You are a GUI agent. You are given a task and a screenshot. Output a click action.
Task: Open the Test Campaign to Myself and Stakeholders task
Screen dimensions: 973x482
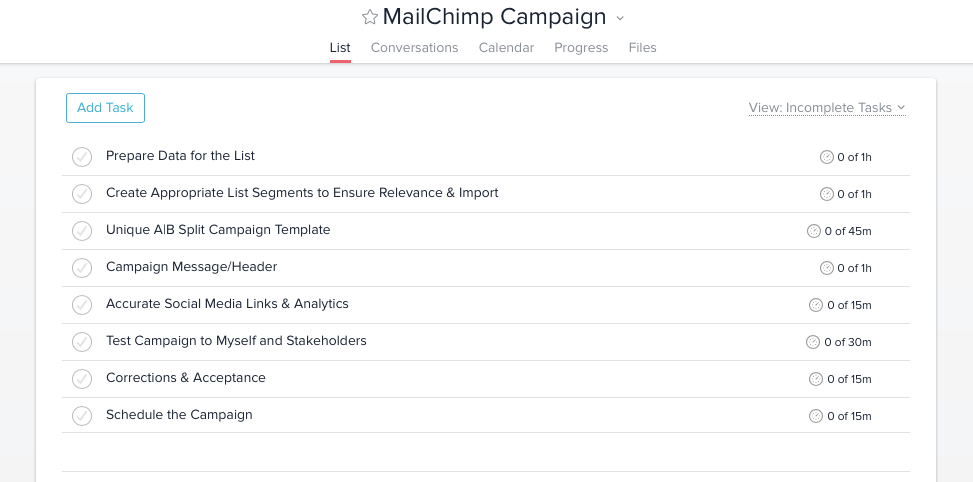click(236, 341)
